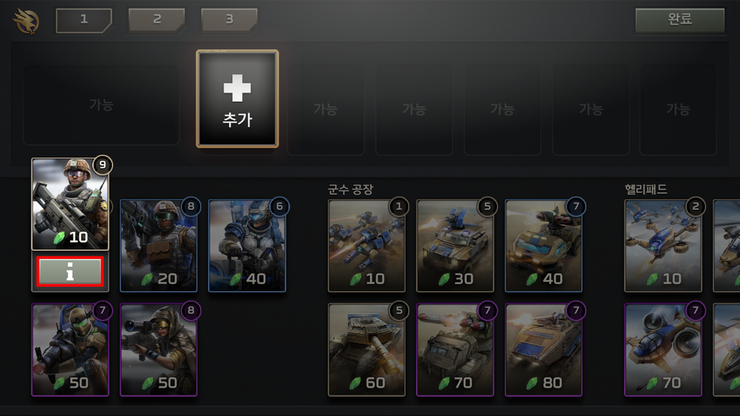Switch to deck tab 3
The width and height of the screenshot is (740, 416).
point(229,20)
